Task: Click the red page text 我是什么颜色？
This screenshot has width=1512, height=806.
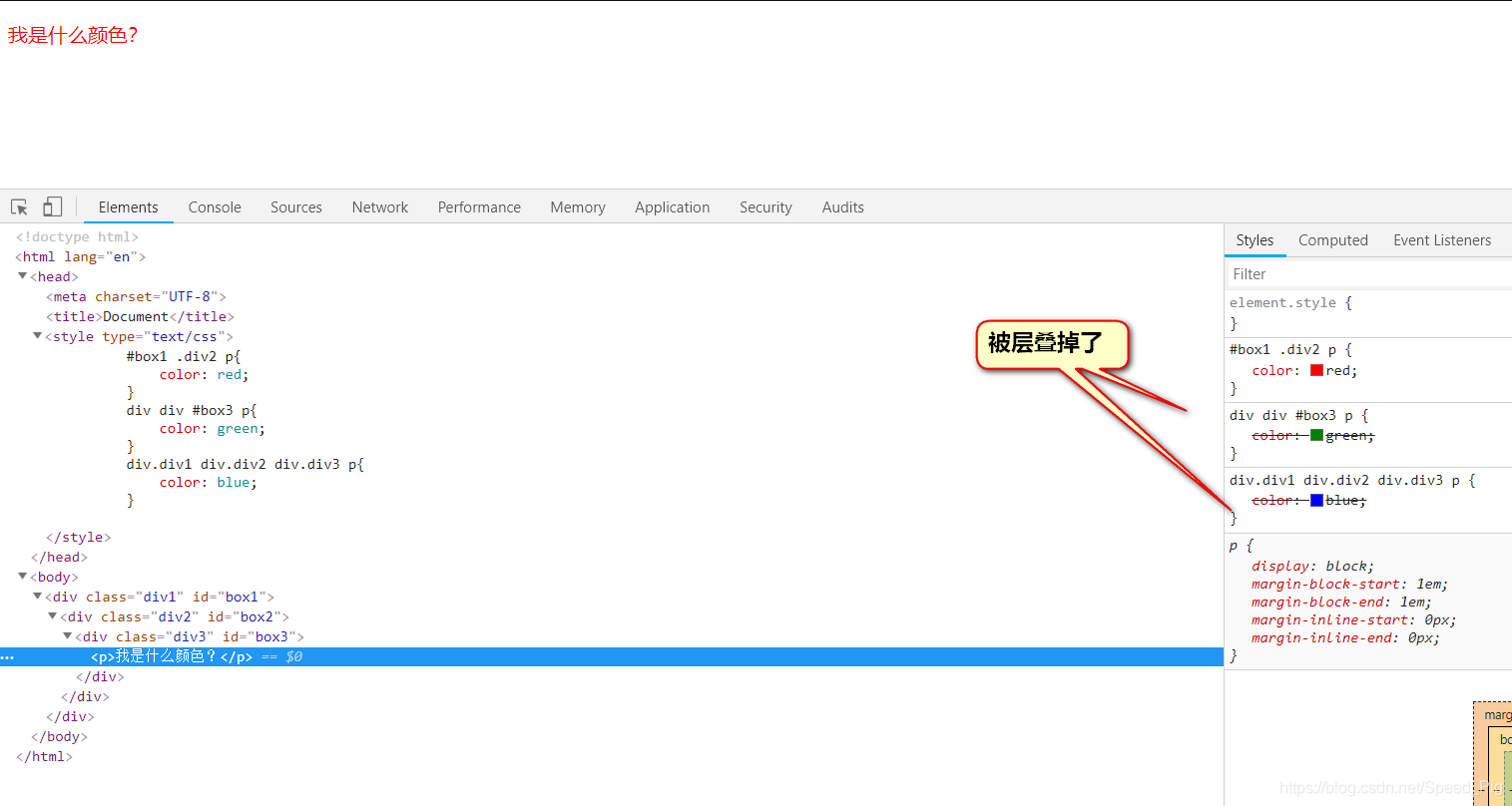Action: (73, 35)
